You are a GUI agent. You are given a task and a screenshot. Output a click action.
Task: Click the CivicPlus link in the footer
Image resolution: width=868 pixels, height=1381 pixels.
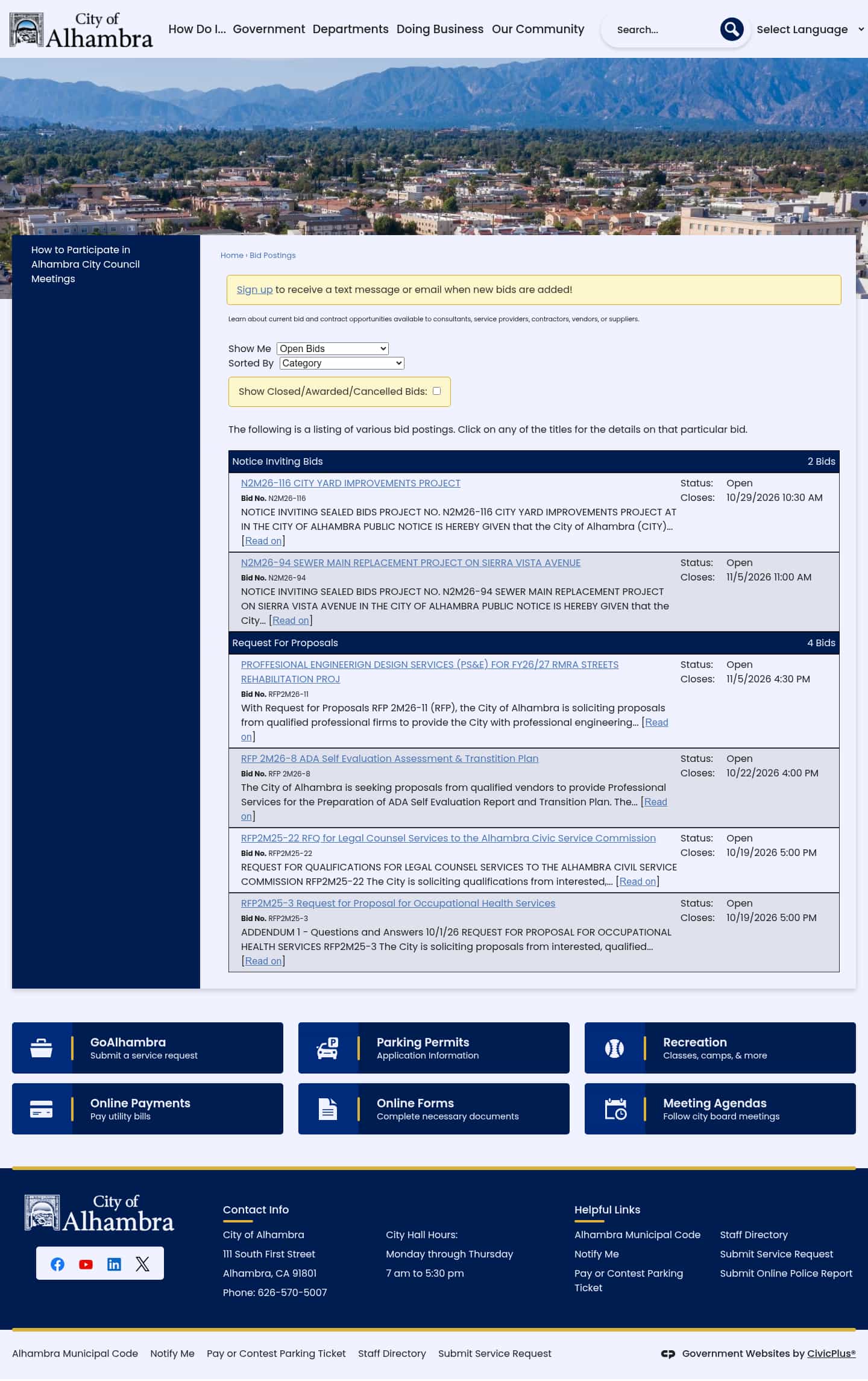pyautogui.click(x=831, y=1353)
